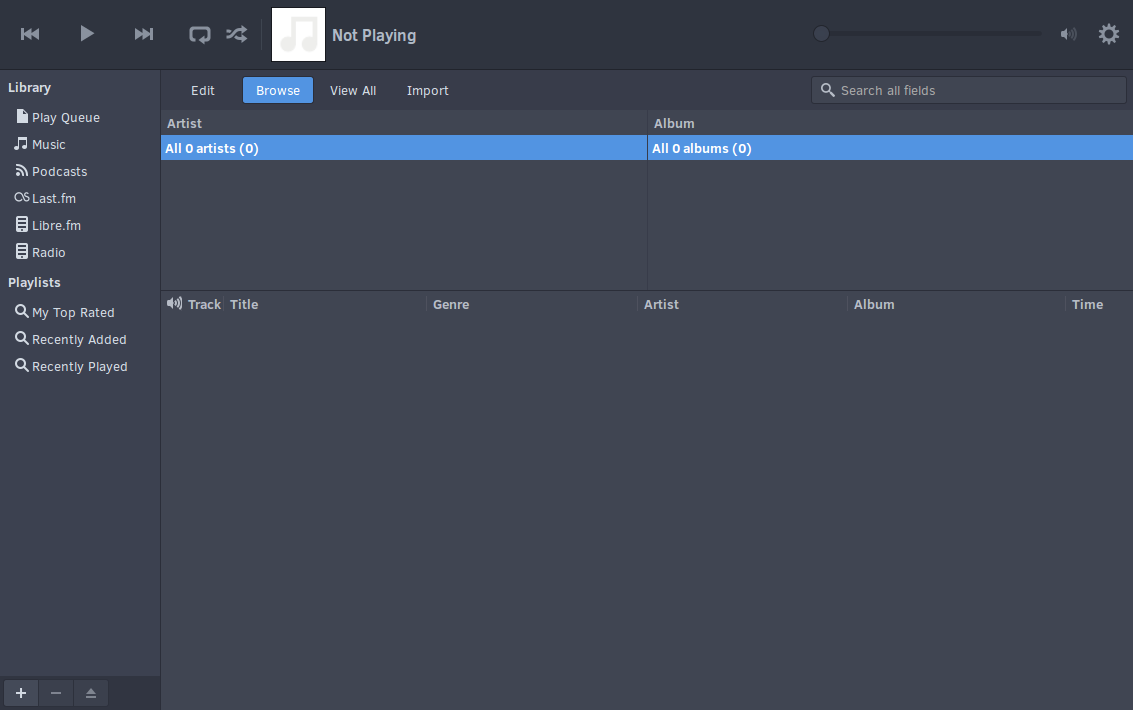This screenshot has width=1133, height=710.
Task: Open the volume control speaker icon
Action: pyautogui.click(x=1068, y=34)
